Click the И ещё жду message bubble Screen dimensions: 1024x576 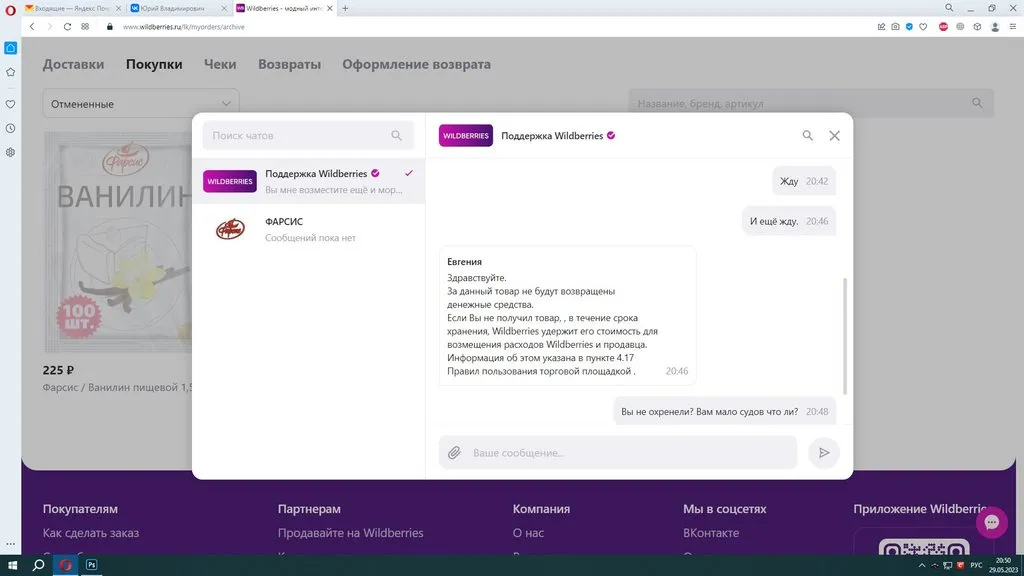pyautogui.click(x=789, y=221)
